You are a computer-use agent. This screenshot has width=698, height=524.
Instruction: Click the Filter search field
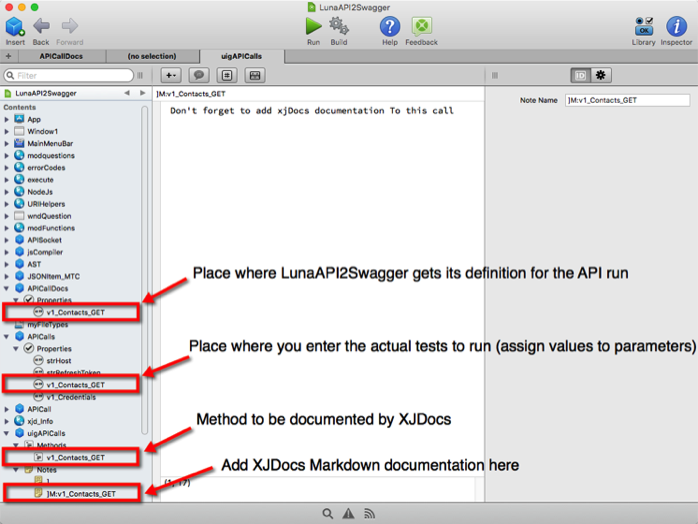[69, 75]
